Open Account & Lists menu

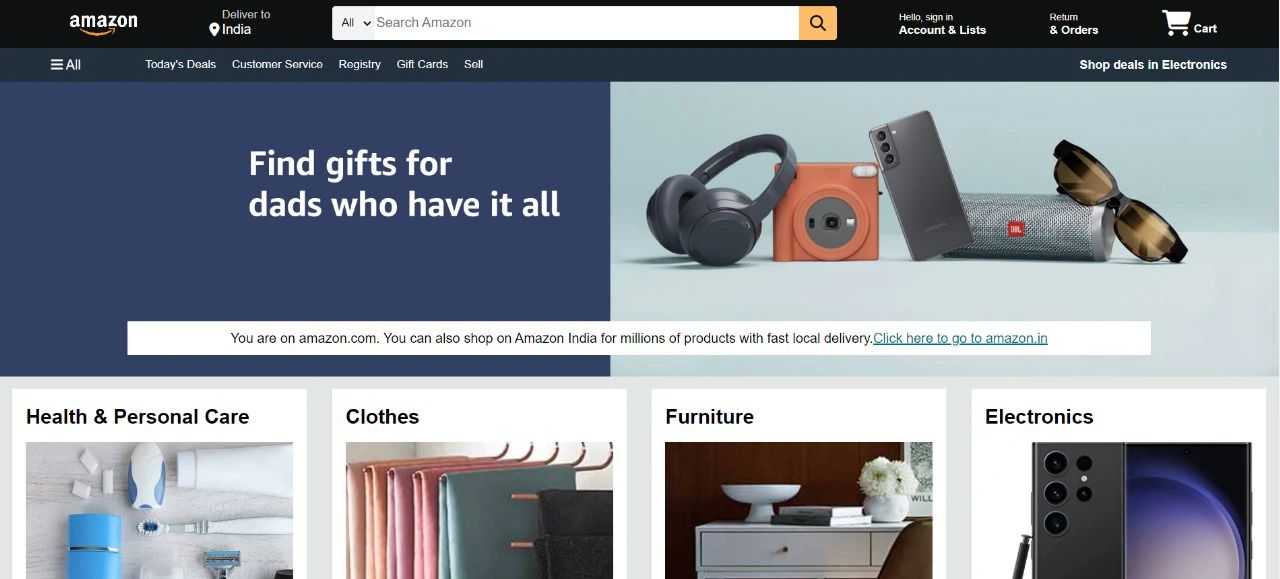point(942,24)
